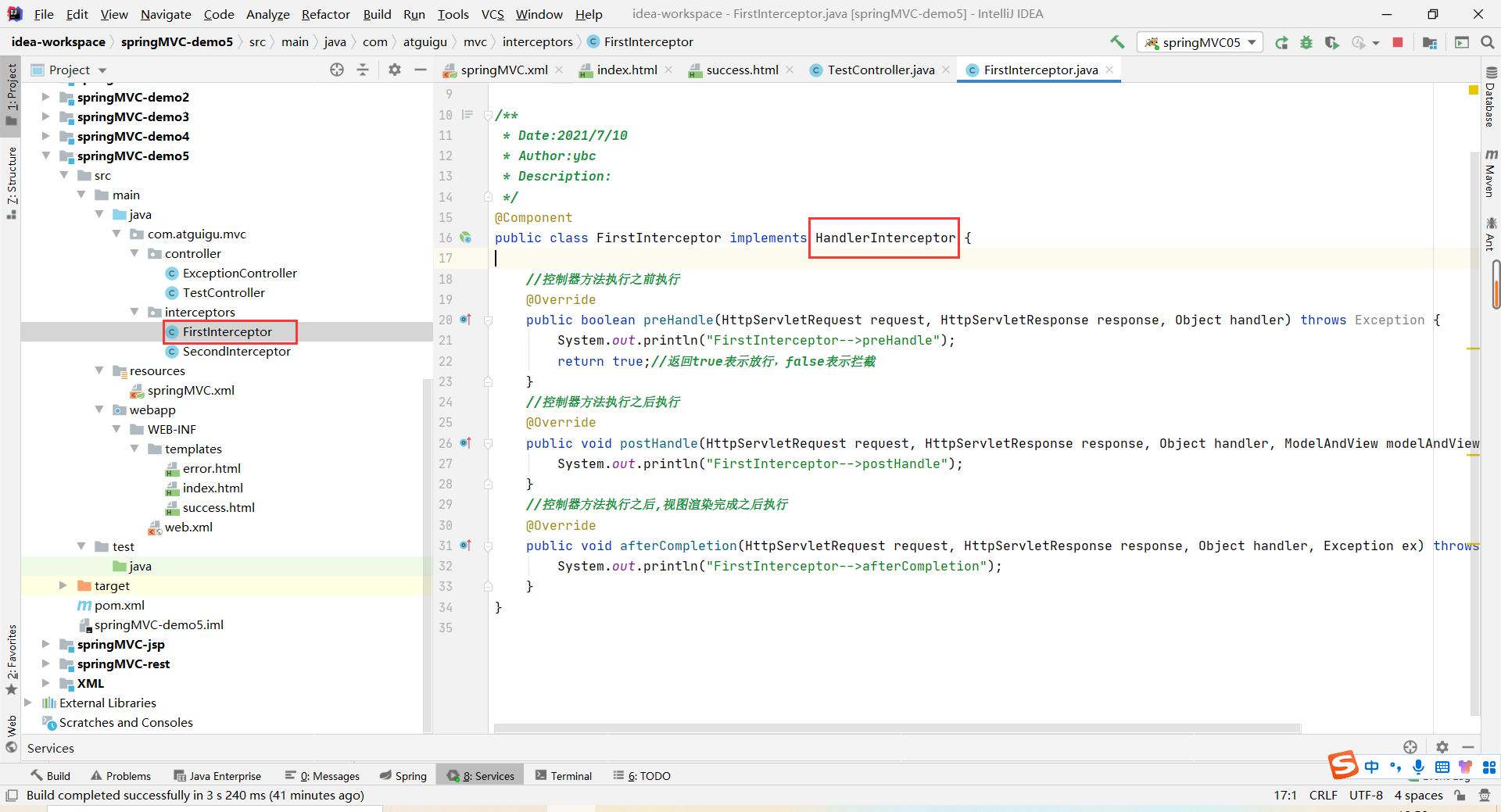
Task: Open Services panel settings gear
Action: tap(1442, 747)
